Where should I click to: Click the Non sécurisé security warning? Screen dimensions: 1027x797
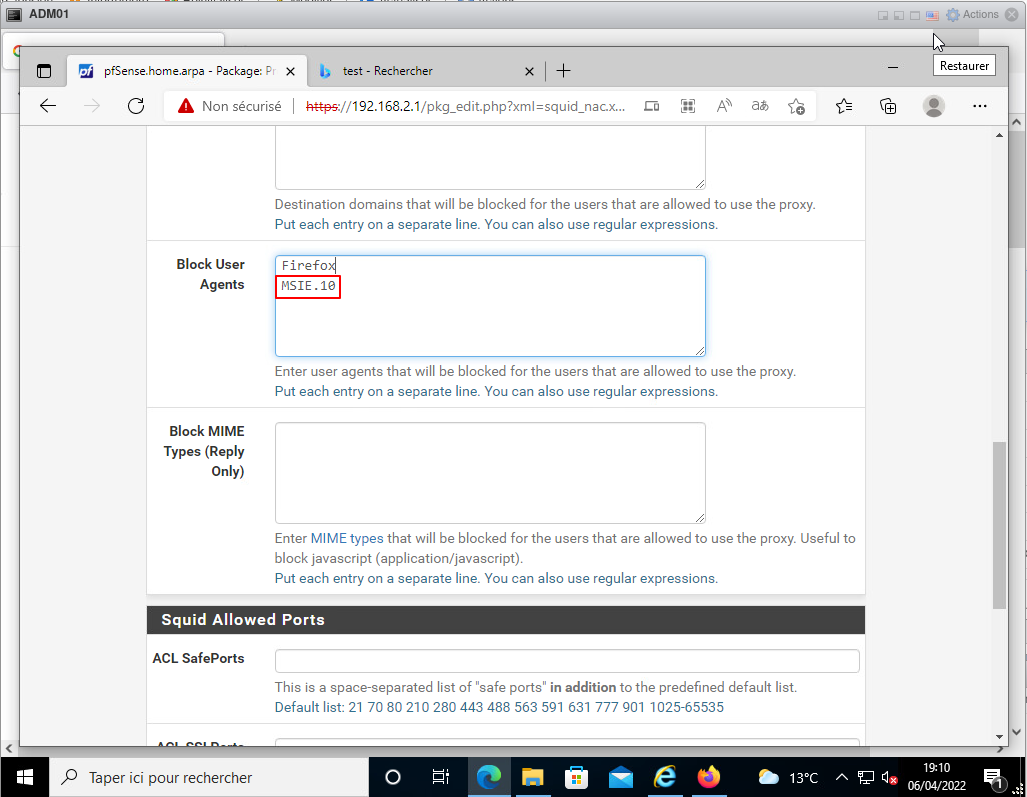(230, 106)
